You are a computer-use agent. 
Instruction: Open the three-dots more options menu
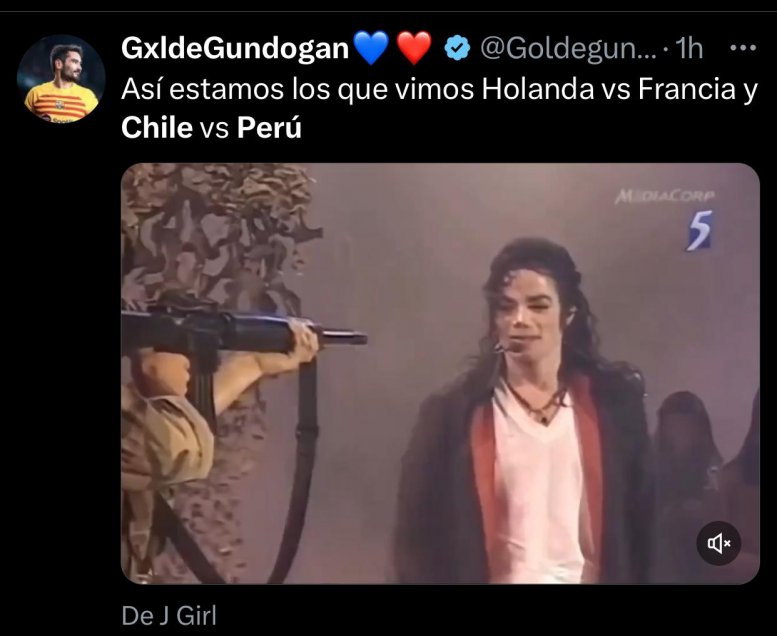[743, 48]
